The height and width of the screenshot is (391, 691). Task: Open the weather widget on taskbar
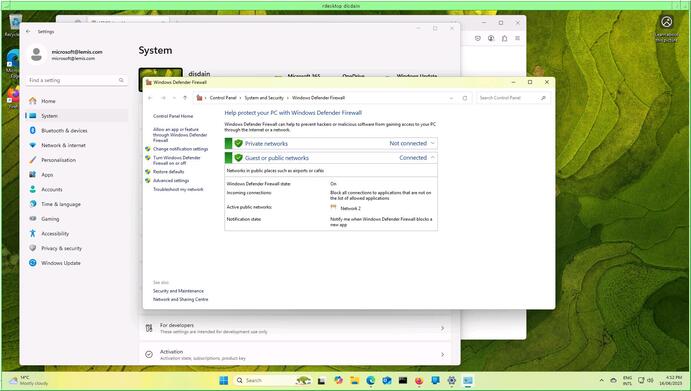(x=28, y=381)
